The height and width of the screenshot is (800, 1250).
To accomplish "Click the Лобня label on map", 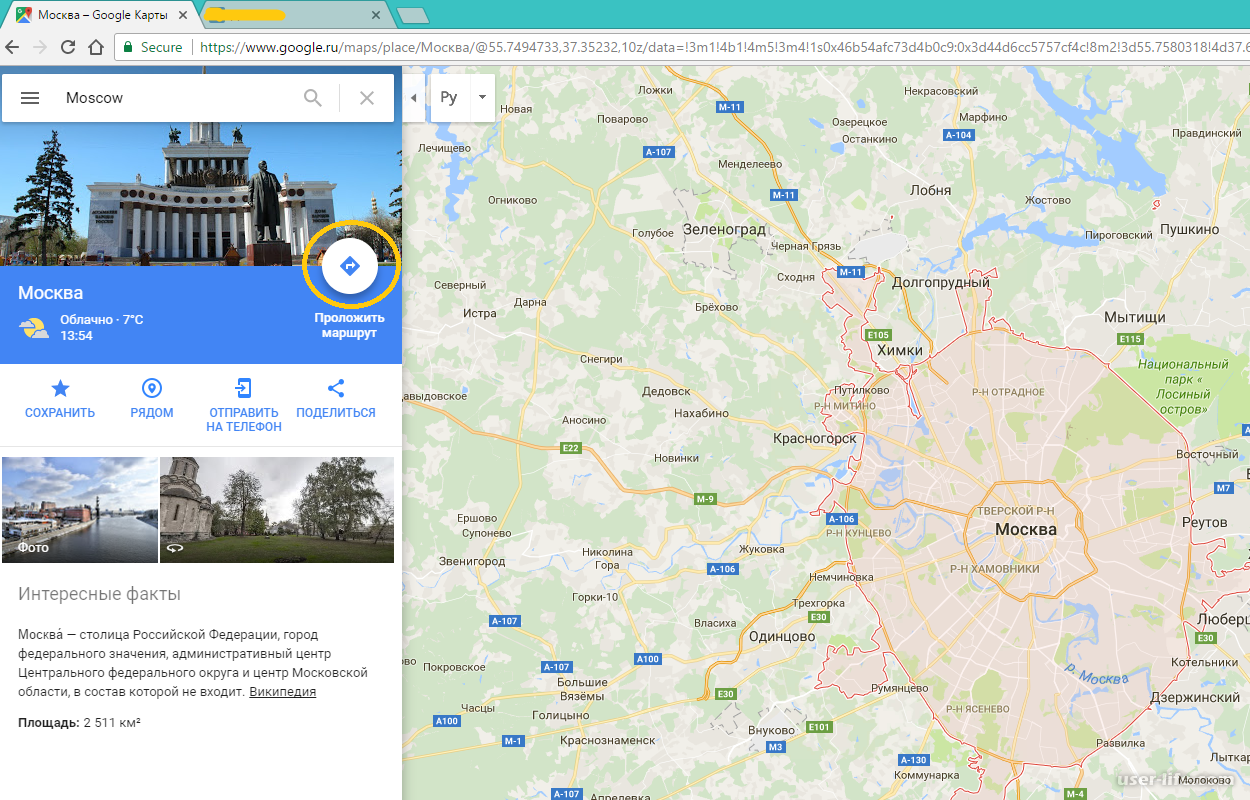I will [931, 190].
